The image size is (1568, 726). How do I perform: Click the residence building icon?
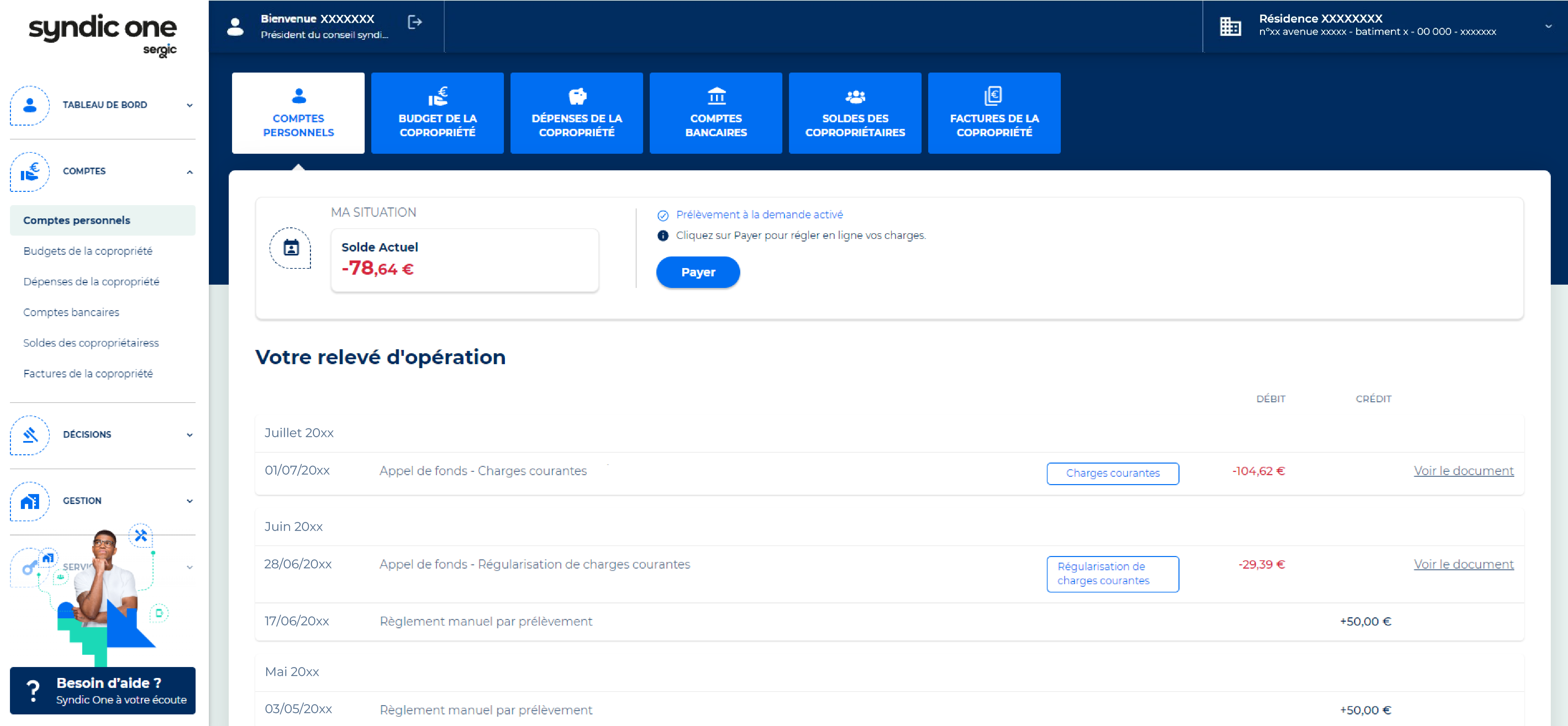(x=1230, y=26)
